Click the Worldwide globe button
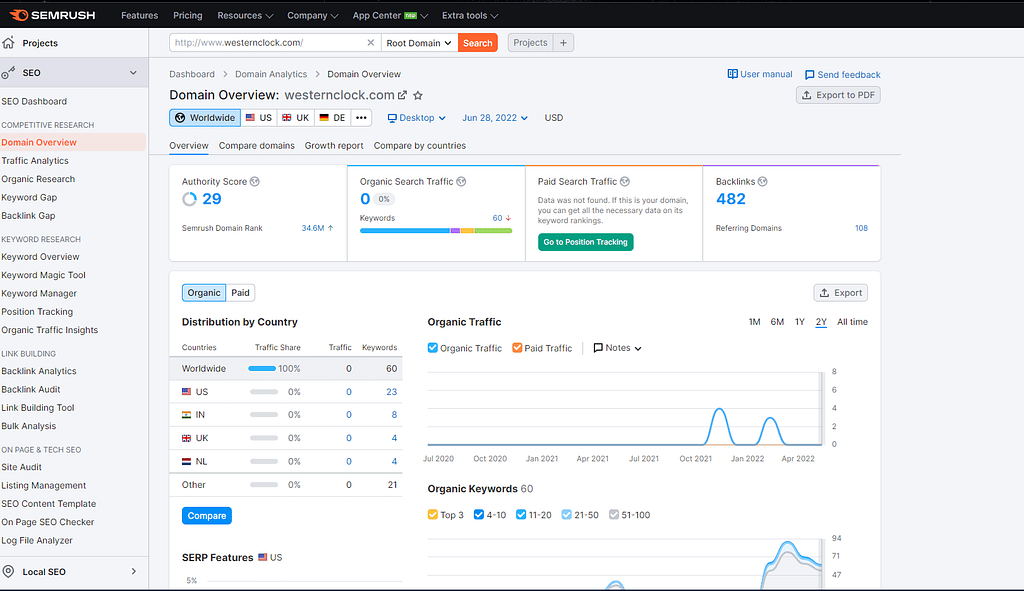 tap(205, 118)
